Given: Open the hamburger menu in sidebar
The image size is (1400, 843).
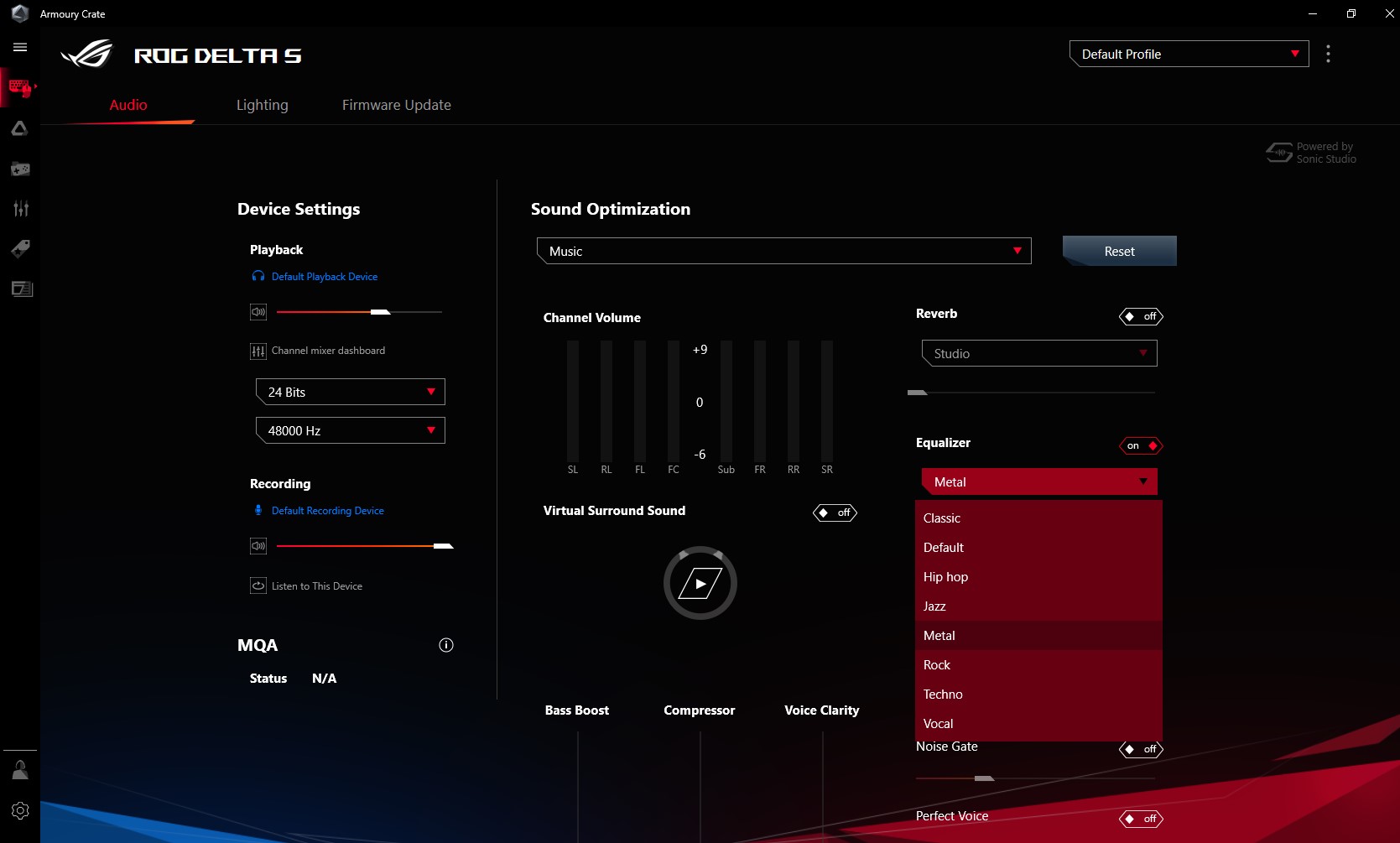Looking at the screenshot, I should tap(20, 48).
